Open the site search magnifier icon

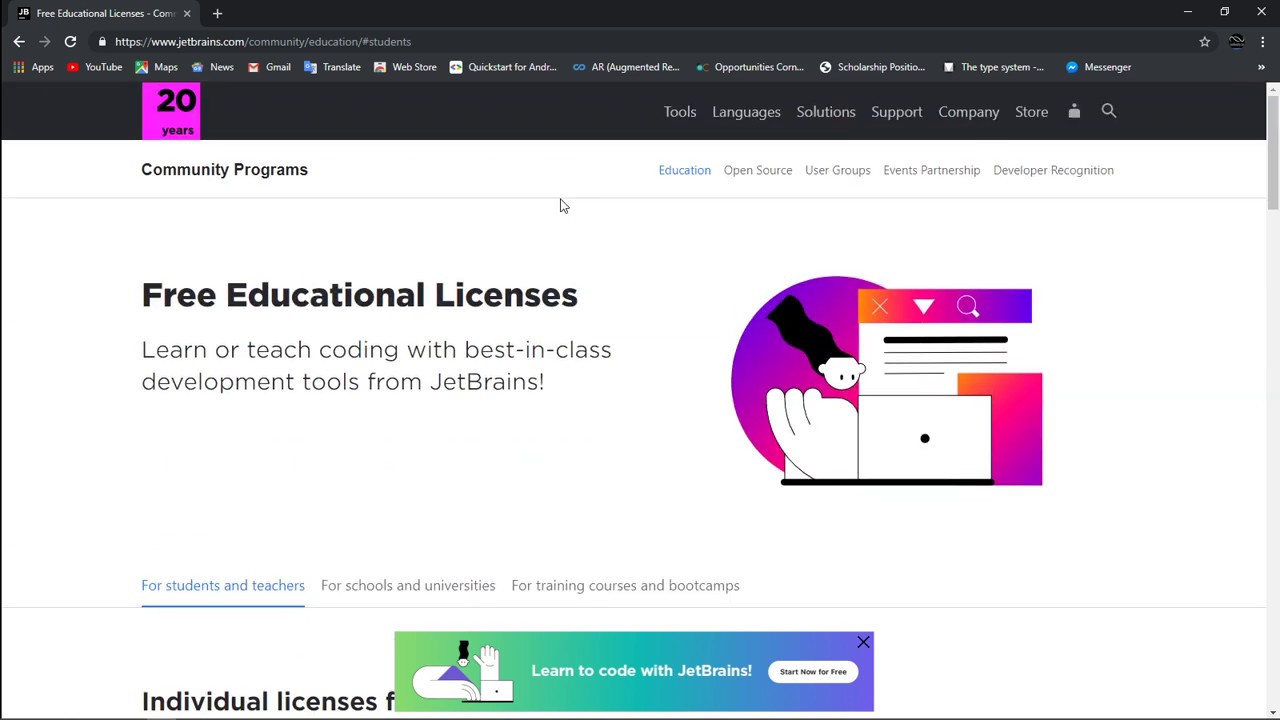click(x=1108, y=111)
